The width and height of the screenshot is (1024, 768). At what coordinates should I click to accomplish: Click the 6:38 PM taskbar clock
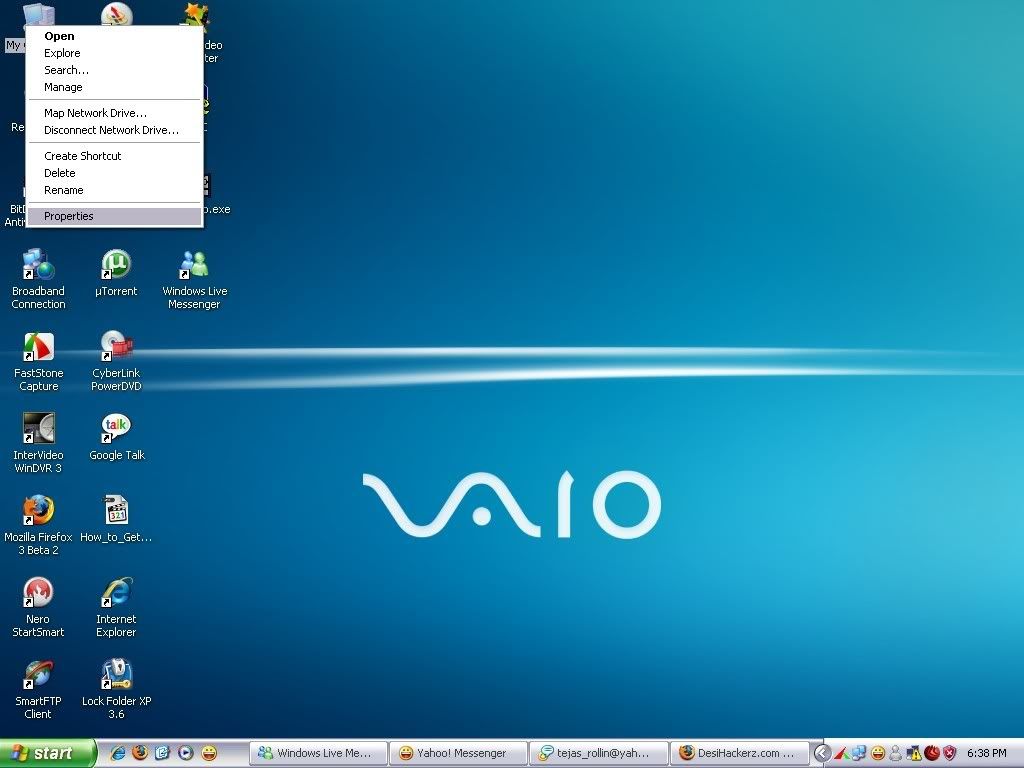pyautogui.click(x=987, y=753)
